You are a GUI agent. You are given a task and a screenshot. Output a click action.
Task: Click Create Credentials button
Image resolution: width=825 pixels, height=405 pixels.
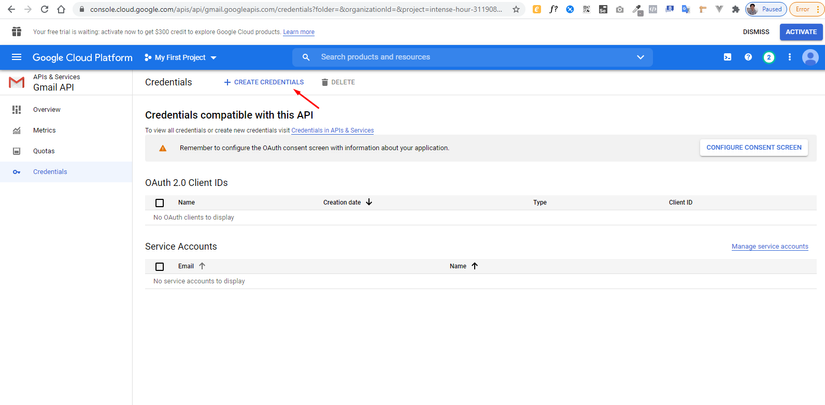264,83
